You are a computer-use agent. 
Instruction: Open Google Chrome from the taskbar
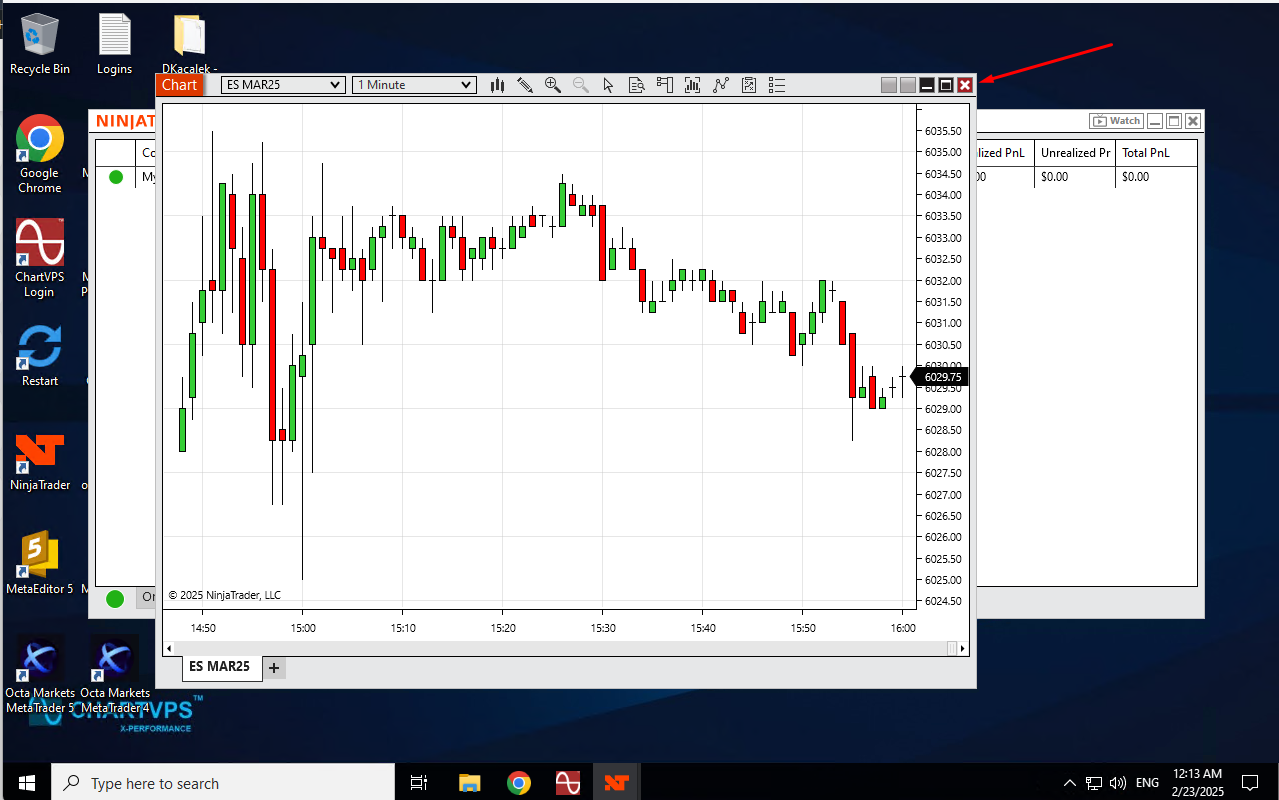pyautogui.click(x=518, y=783)
